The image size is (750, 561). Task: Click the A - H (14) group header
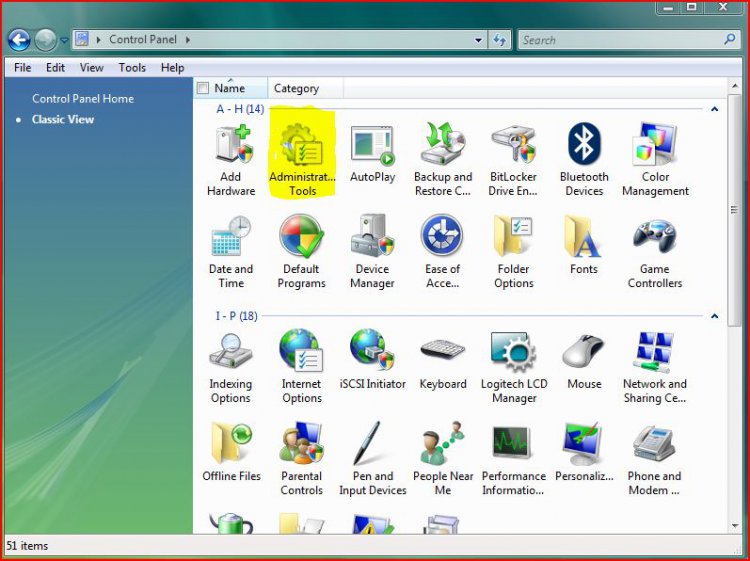(x=240, y=109)
